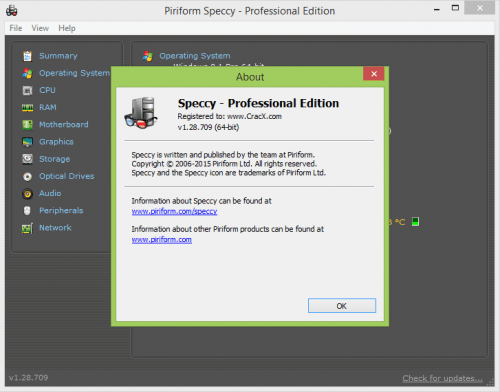The width and height of the screenshot is (500, 392).
Task: Select the Network section
Action: pyautogui.click(x=55, y=228)
